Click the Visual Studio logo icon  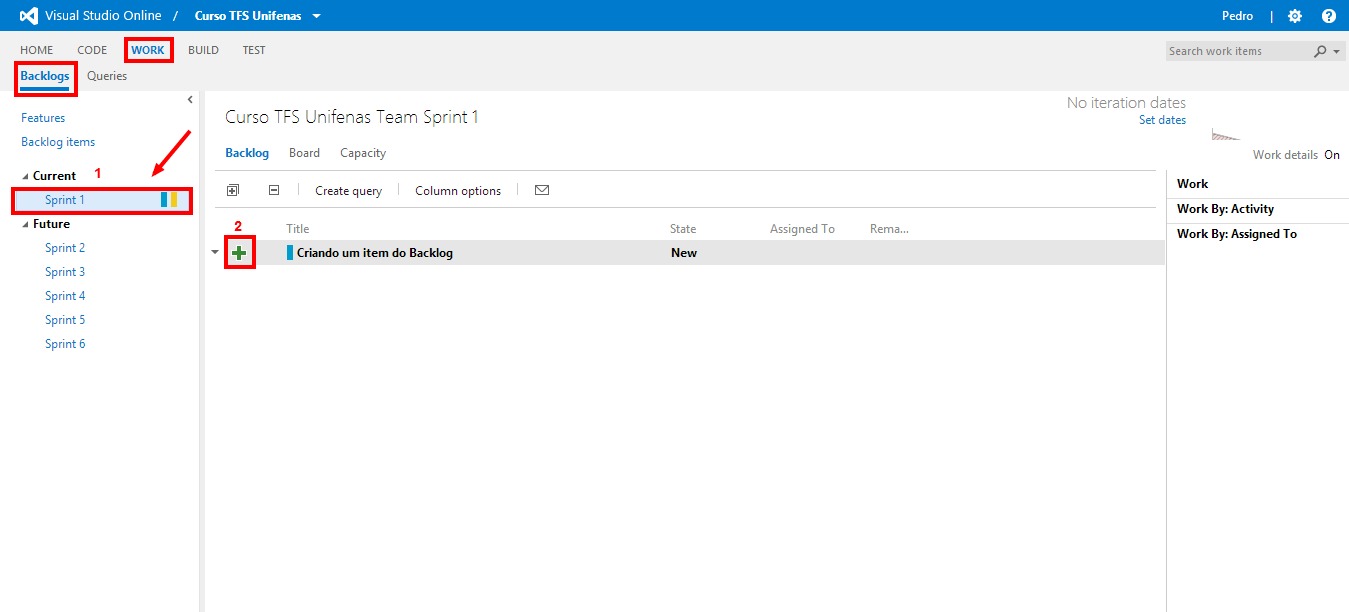pyautogui.click(x=29, y=16)
